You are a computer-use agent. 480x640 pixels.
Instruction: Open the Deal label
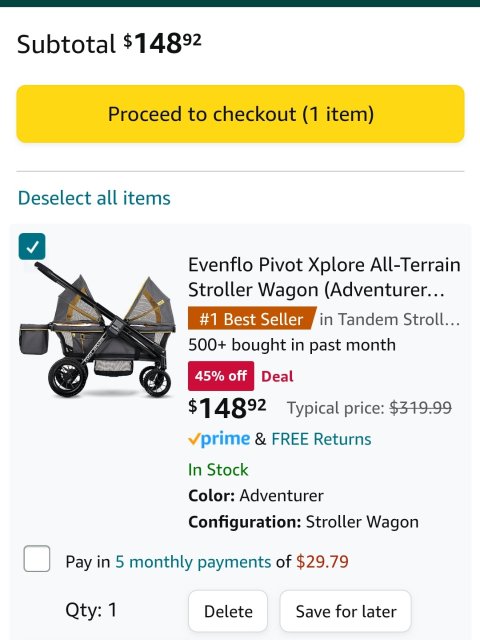(x=277, y=376)
